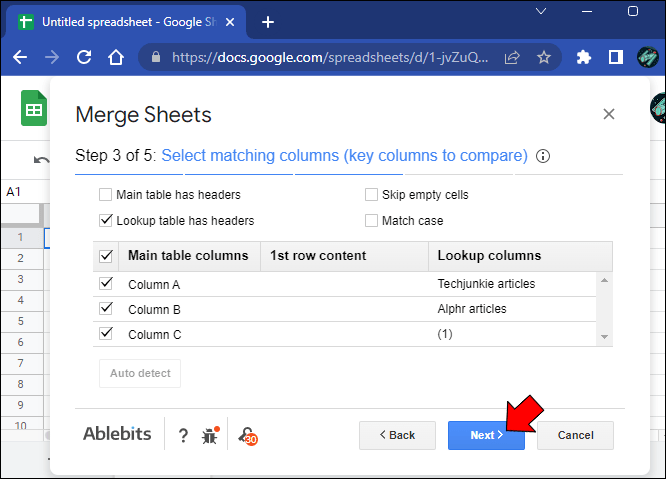Expand the tab search chevron in title bar
The image size is (666, 479).
541,11
